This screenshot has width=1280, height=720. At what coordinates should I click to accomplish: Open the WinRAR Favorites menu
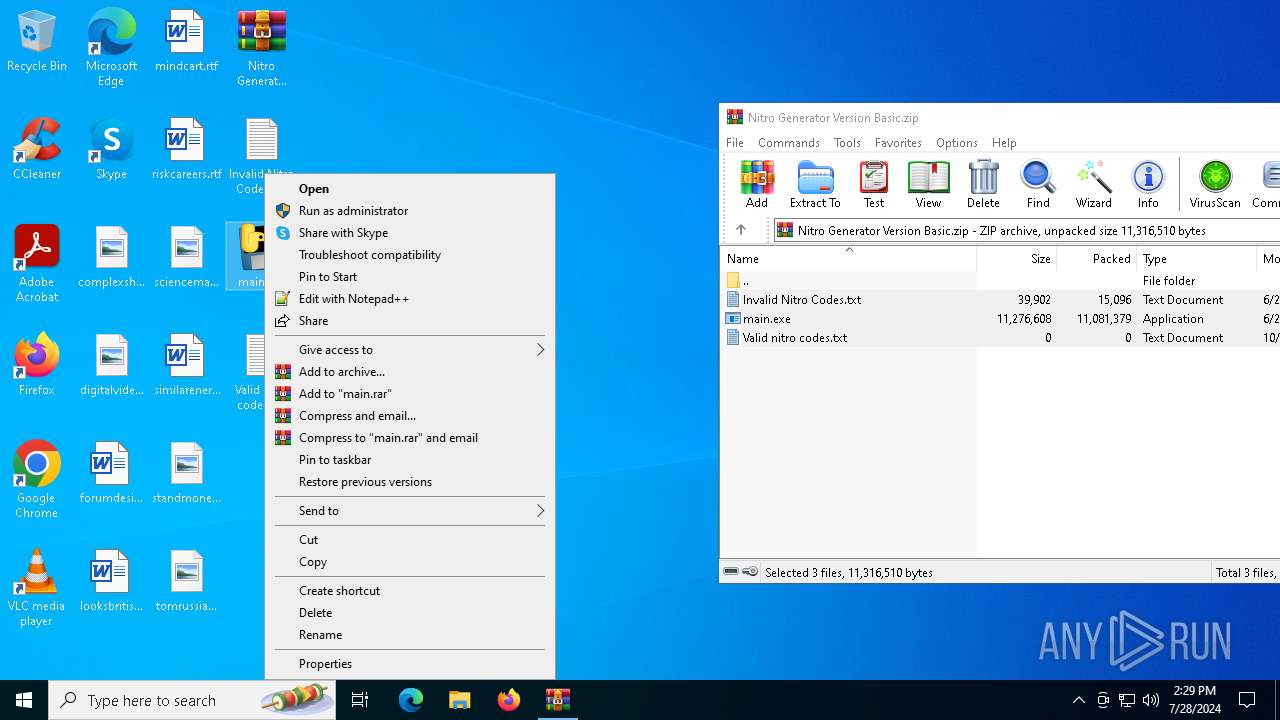(898, 143)
